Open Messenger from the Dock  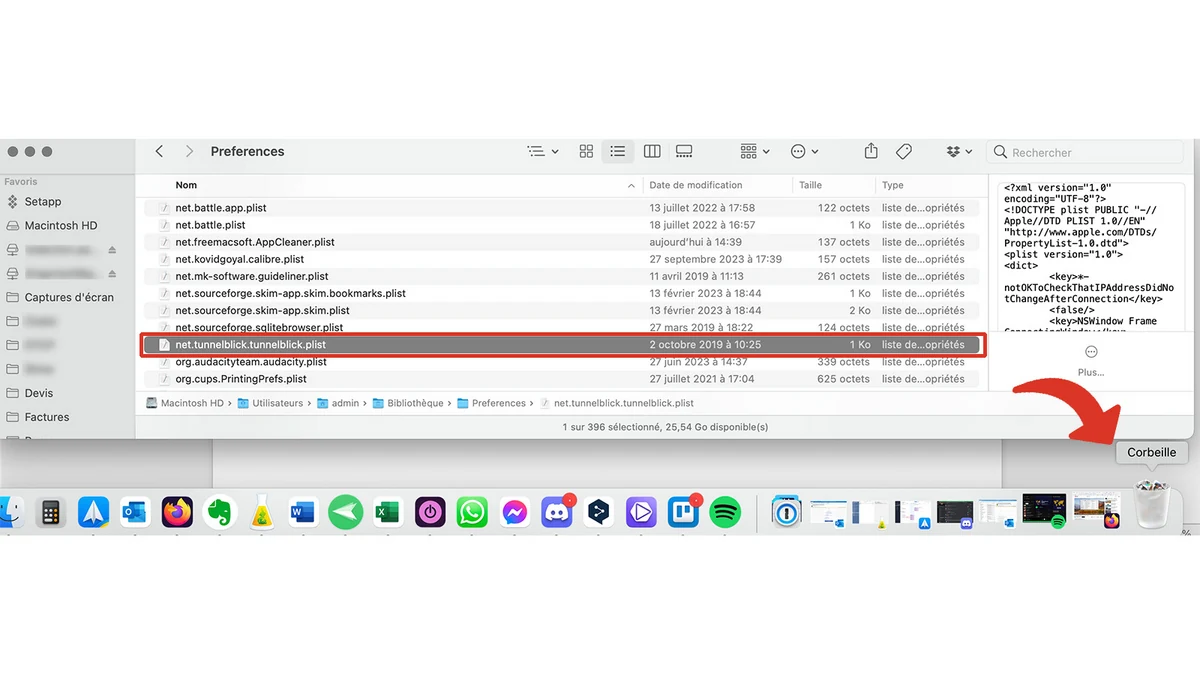(515, 513)
